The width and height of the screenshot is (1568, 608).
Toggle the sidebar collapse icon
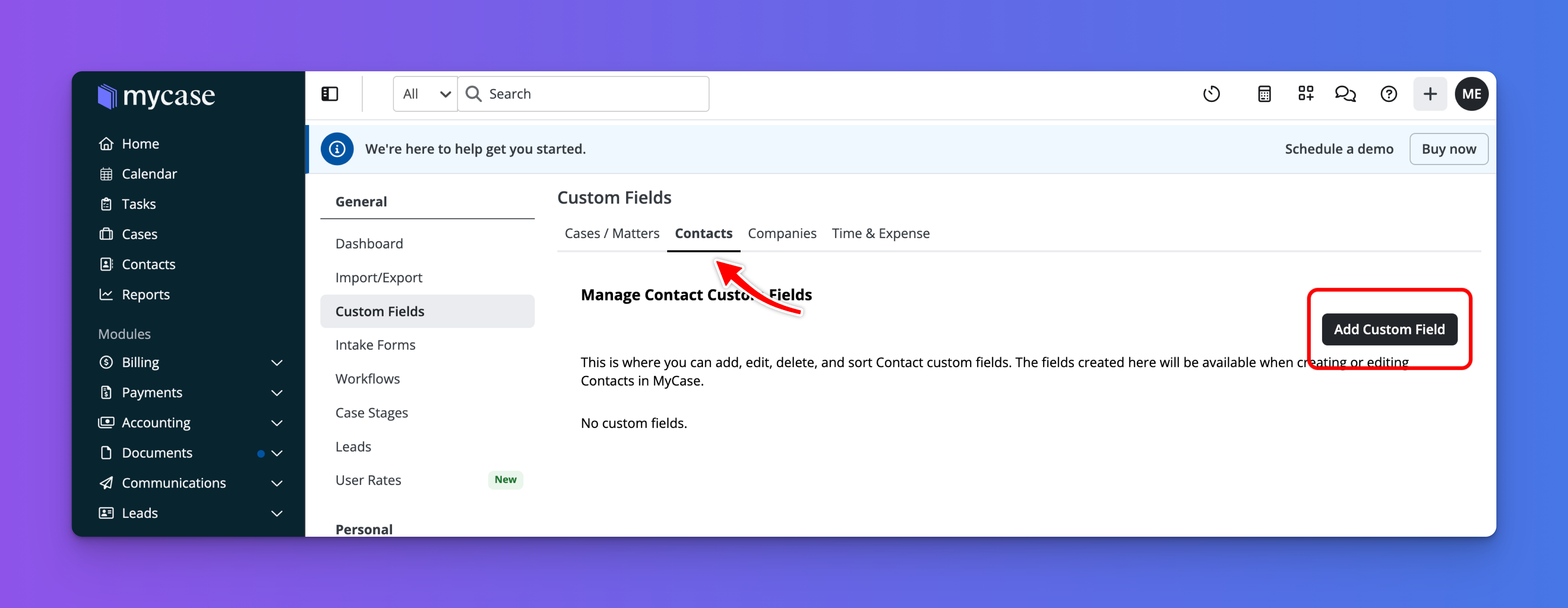[329, 94]
